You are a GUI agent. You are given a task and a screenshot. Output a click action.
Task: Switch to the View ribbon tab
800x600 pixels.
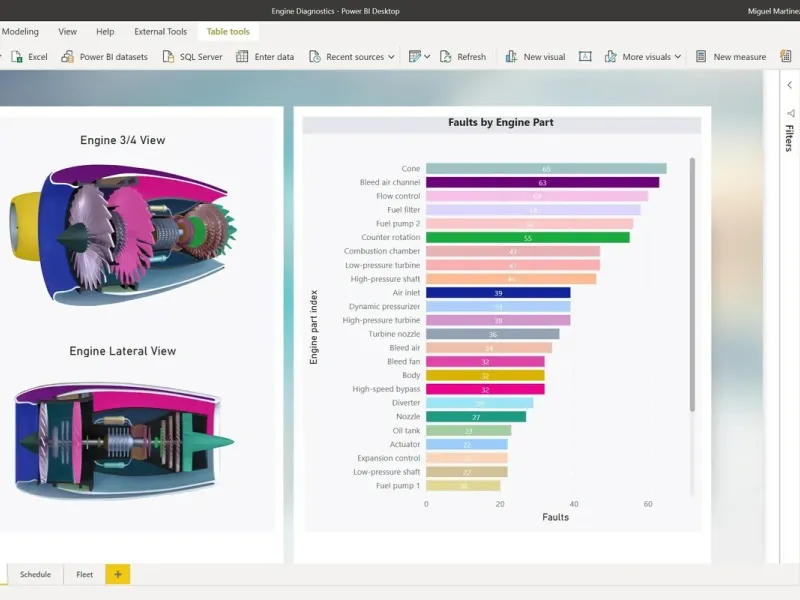(67, 32)
